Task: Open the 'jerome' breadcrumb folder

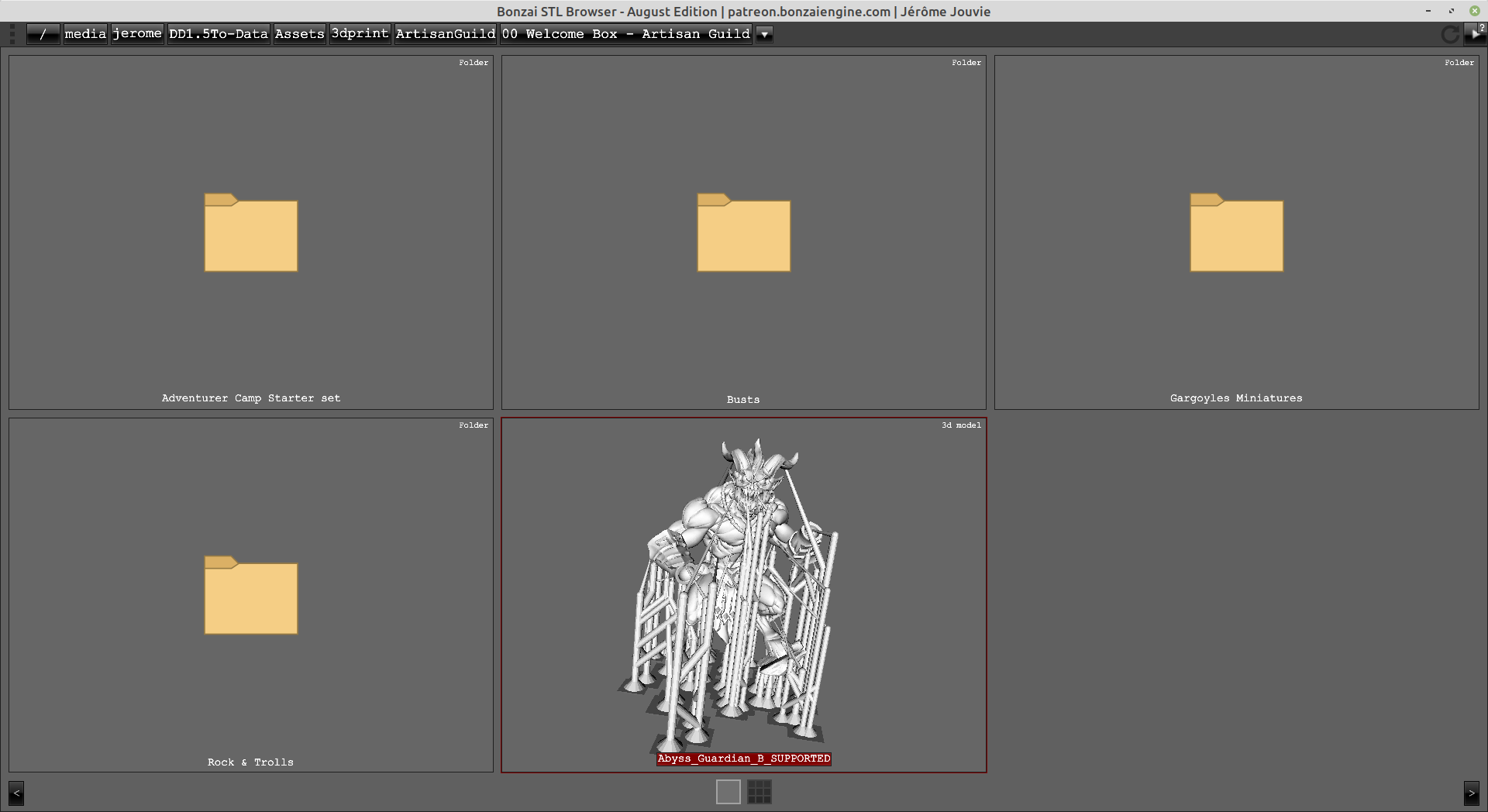Action: (x=137, y=34)
